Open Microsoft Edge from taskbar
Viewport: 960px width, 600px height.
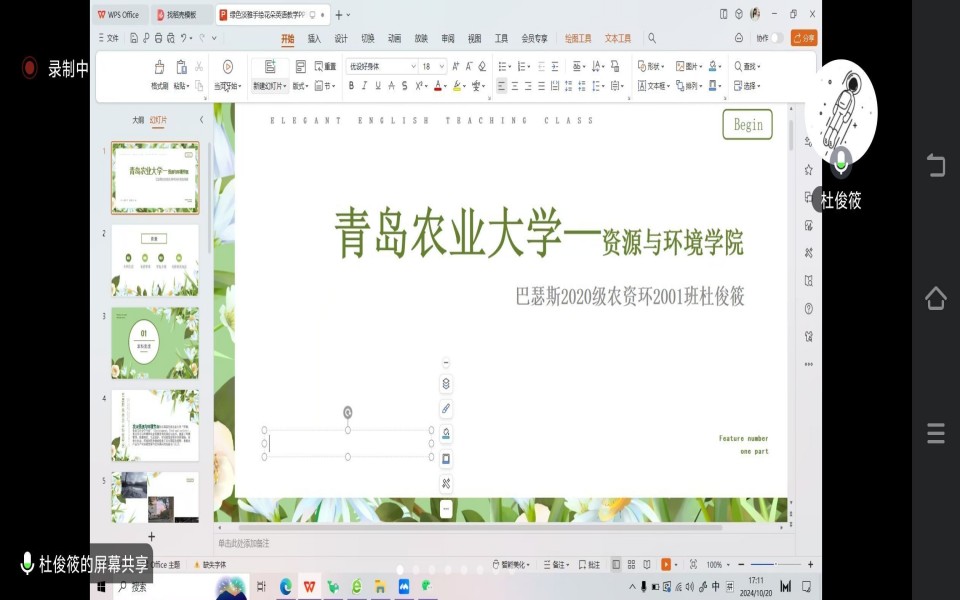[286, 586]
